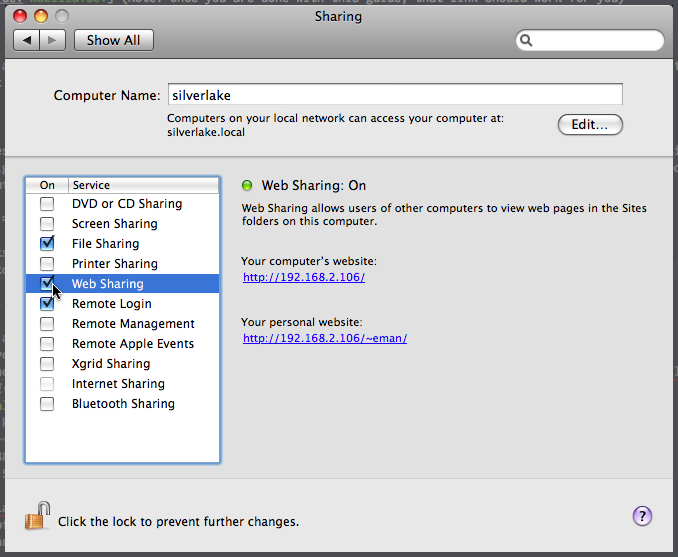
Task: Enable DVD or CD Sharing checkbox
Action: coord(47,204)
